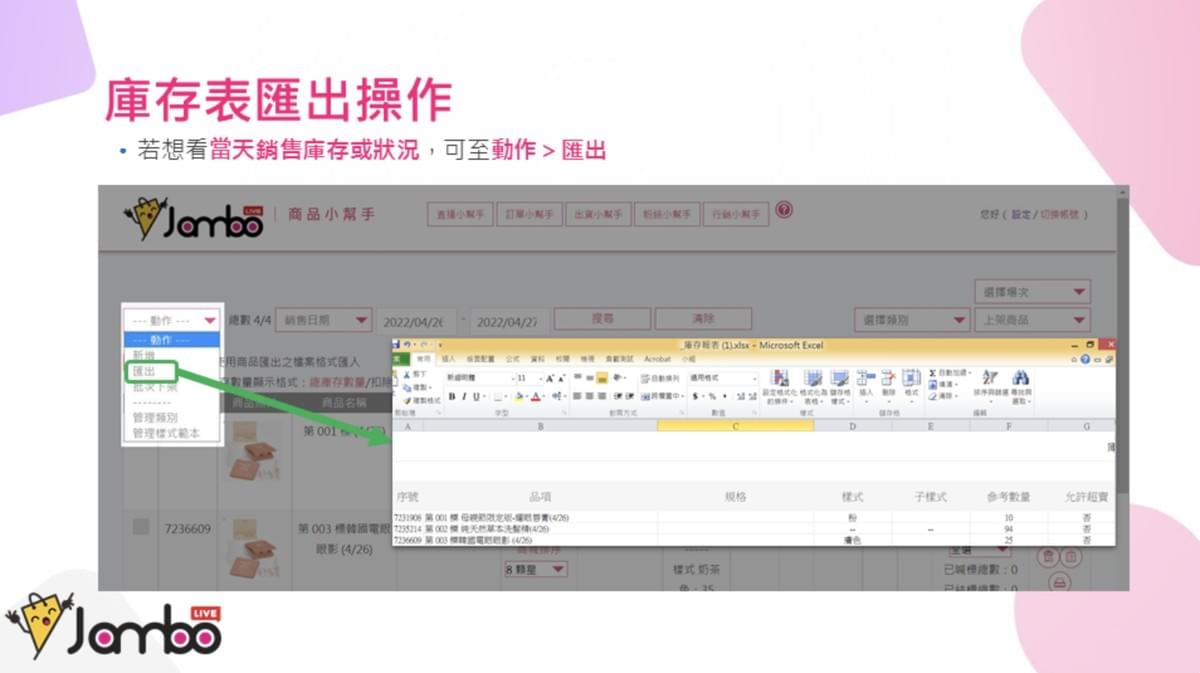Click Excel cell with code 7231908
The image size is (1200, 673).
pyautogui.click(x=408, y=518)
